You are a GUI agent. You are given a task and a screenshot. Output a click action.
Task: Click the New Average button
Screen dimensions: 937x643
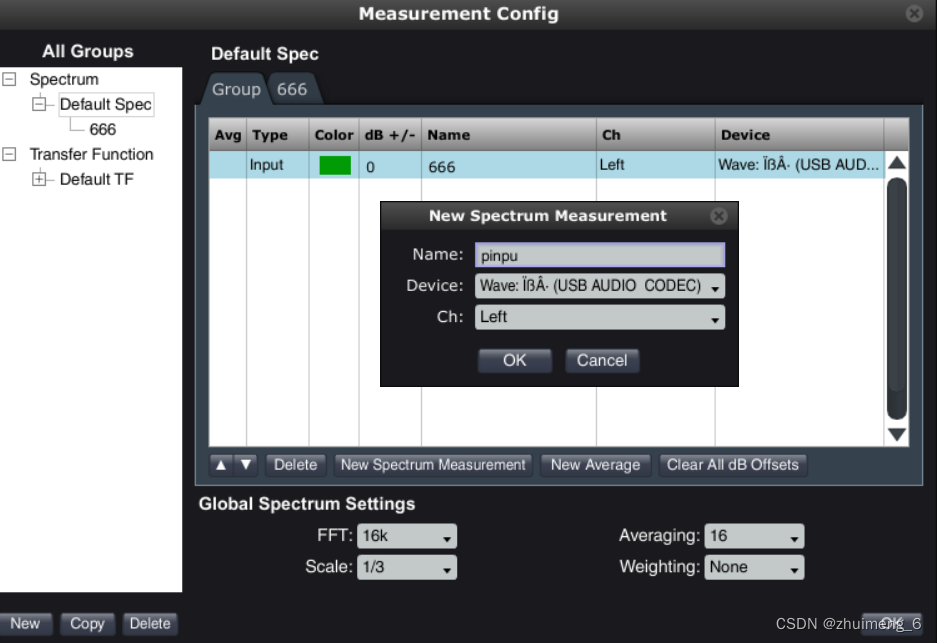595,465
